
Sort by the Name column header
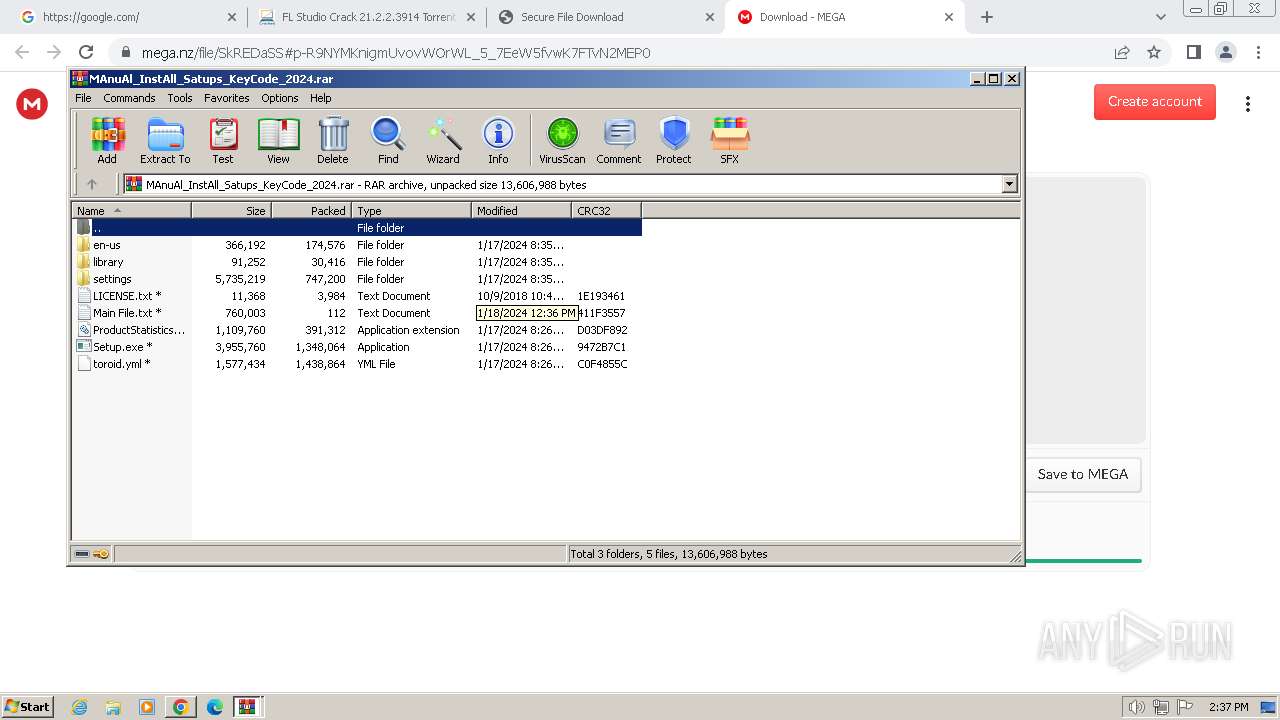(131, 210)
